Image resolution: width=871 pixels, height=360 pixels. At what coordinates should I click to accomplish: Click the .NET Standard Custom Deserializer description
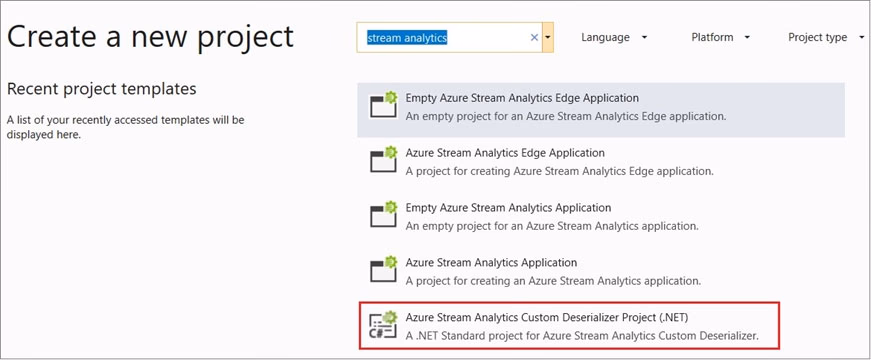click(x=582, y=336)
